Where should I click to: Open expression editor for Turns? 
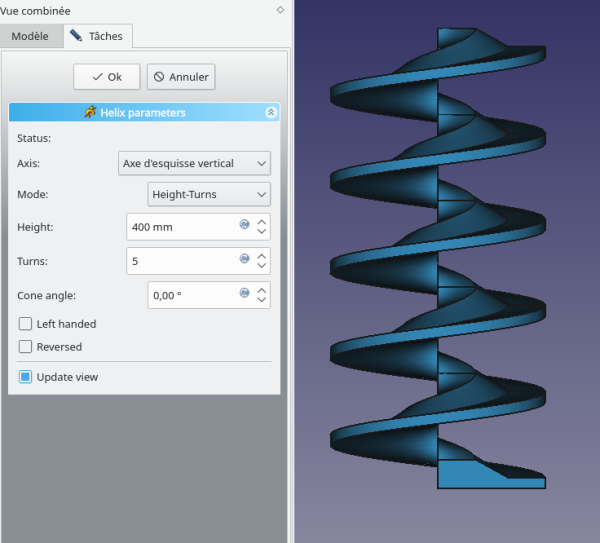pos(245,258)
